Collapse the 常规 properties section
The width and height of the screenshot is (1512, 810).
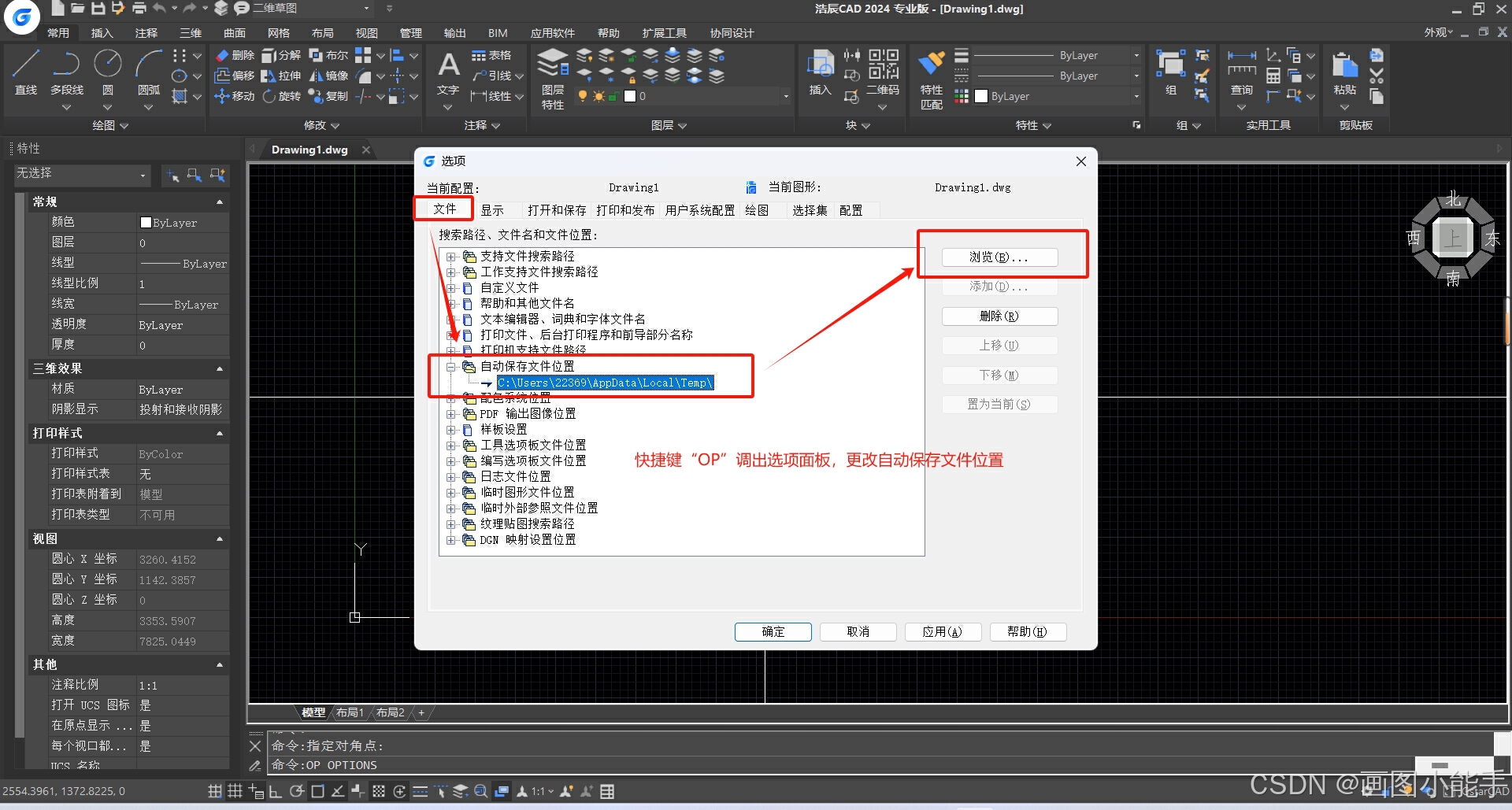coord(220,202)
